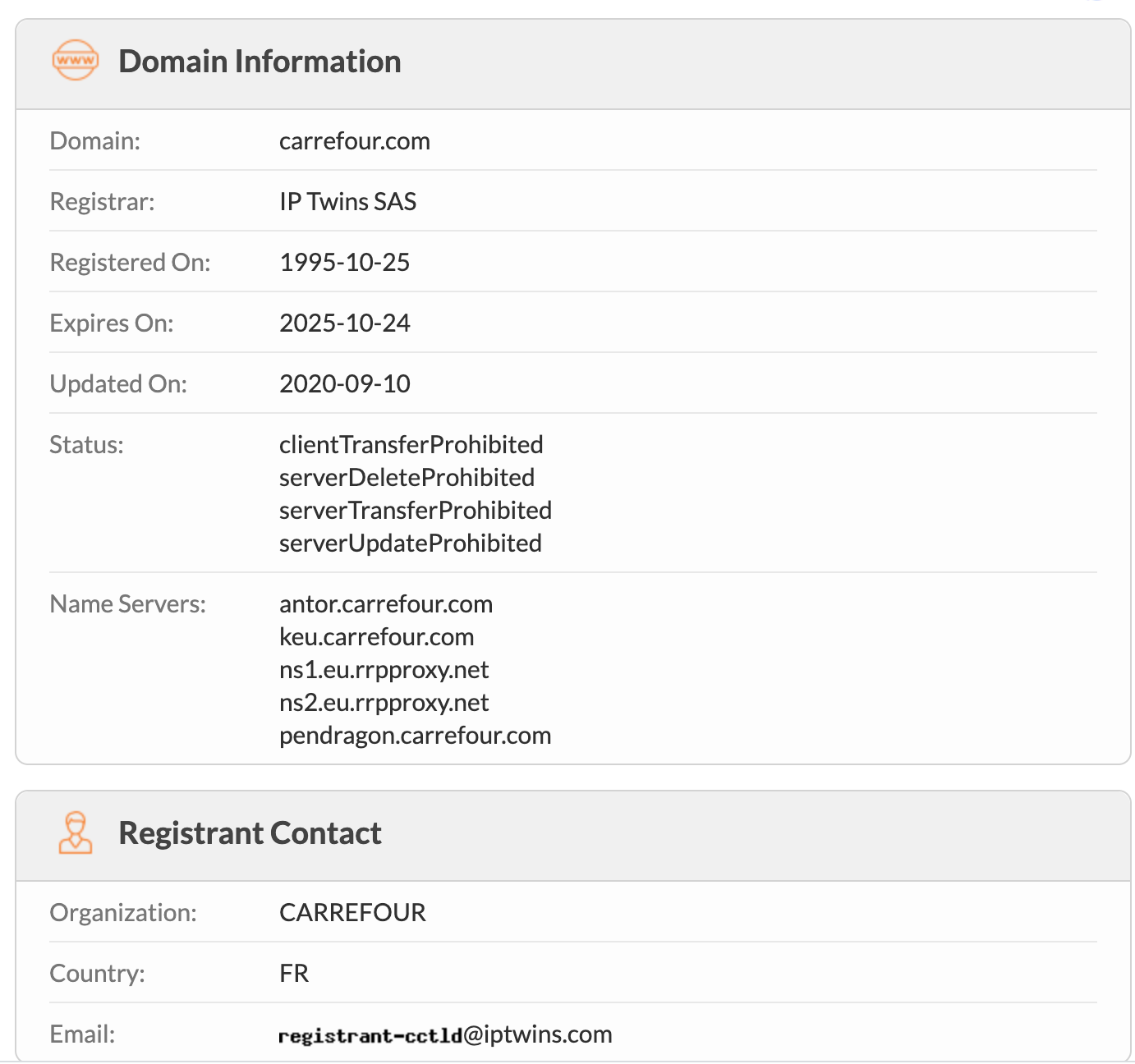Click the registered date 1995-10-25
Viewport: 1135px width, 1064px height.
point(345,263)
